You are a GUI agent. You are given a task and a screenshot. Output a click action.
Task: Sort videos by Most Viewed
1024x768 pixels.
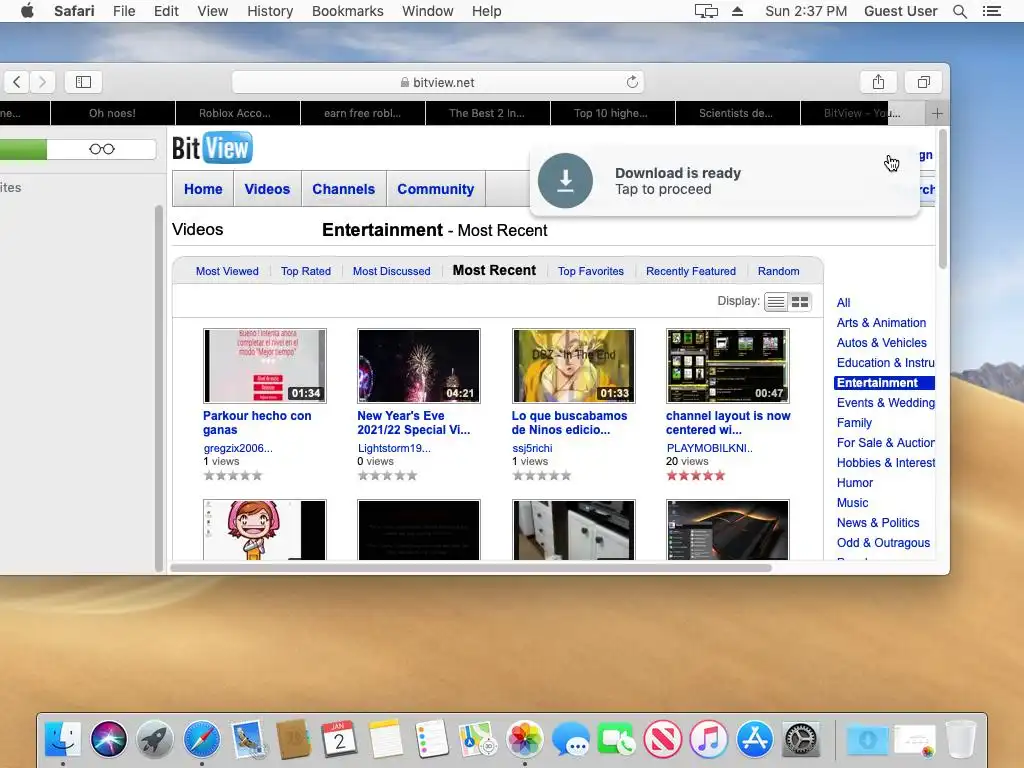(227, 271)
